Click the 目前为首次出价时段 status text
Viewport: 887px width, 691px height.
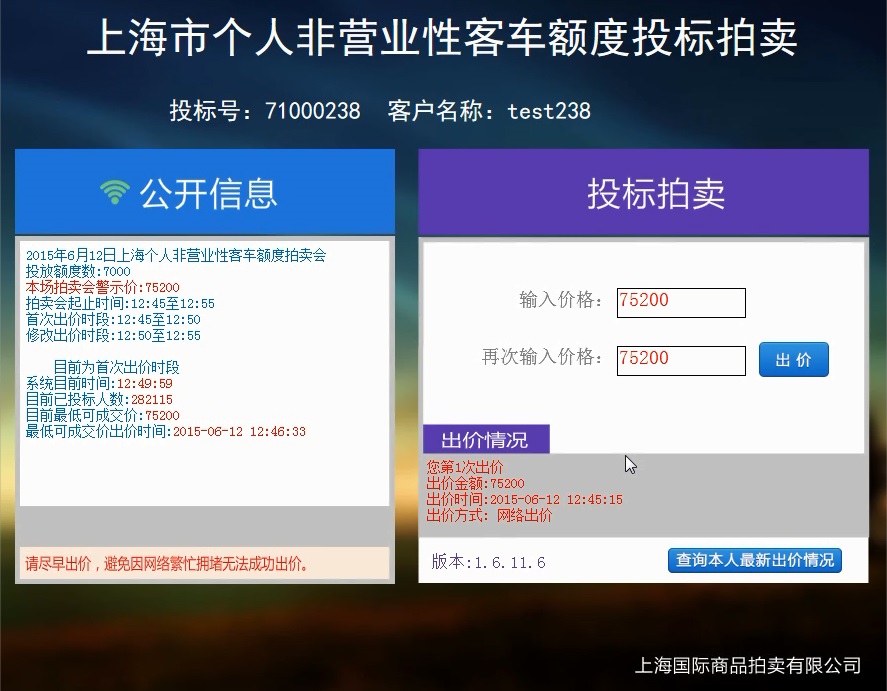tap(116, 368)
